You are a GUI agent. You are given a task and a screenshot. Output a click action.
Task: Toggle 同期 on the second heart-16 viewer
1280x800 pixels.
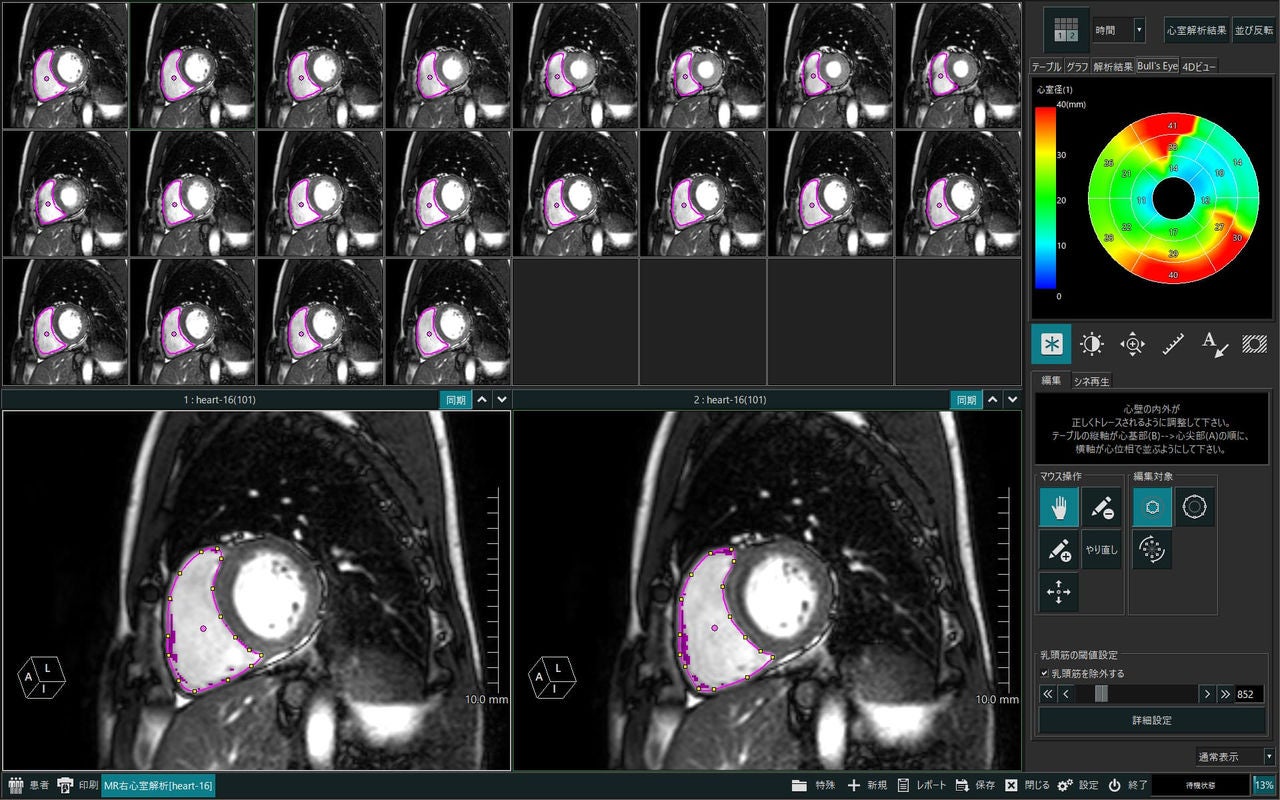coord(966,400)
